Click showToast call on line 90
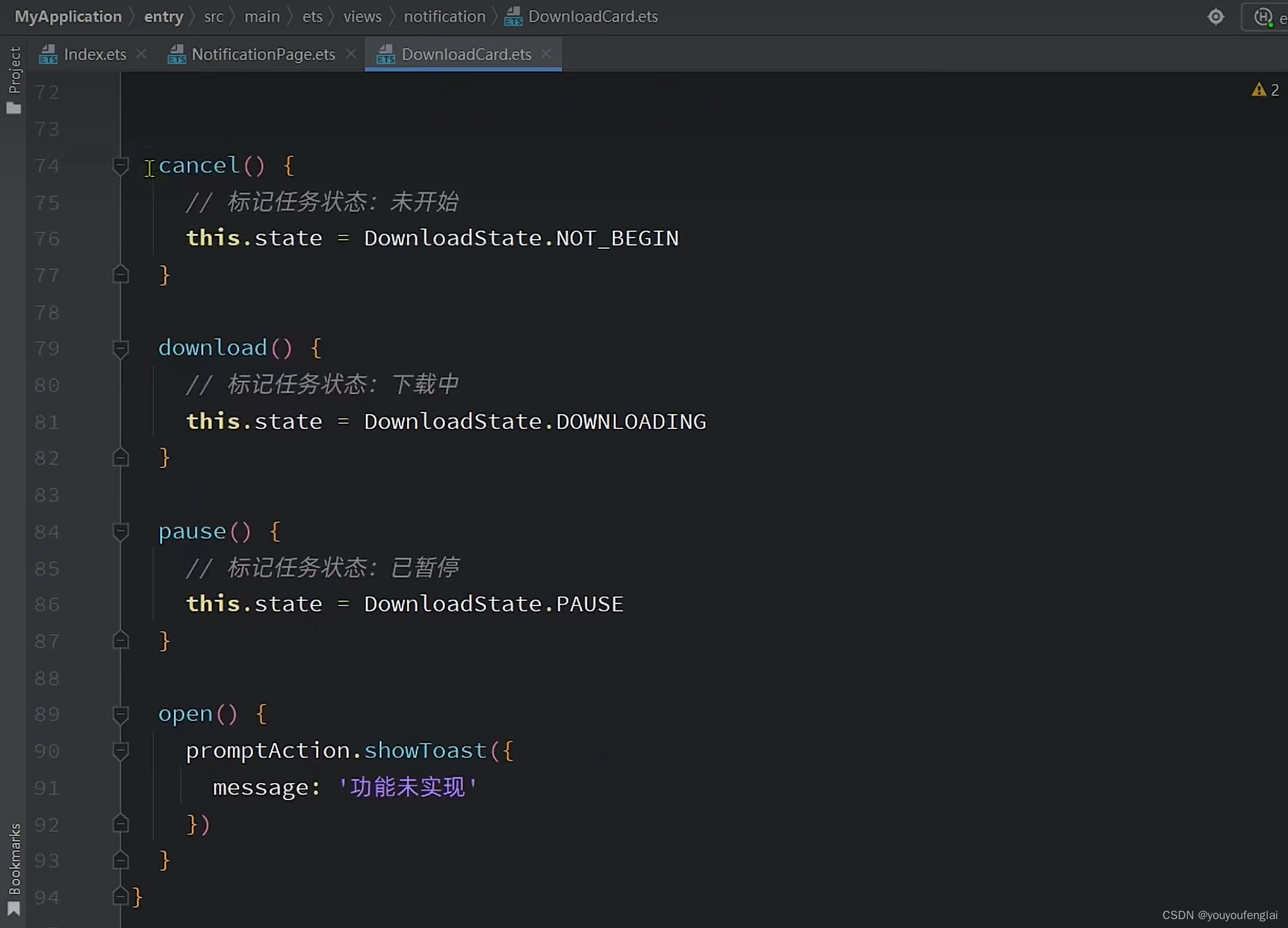This screenshot has width=1288, height=928. [425, 751]
